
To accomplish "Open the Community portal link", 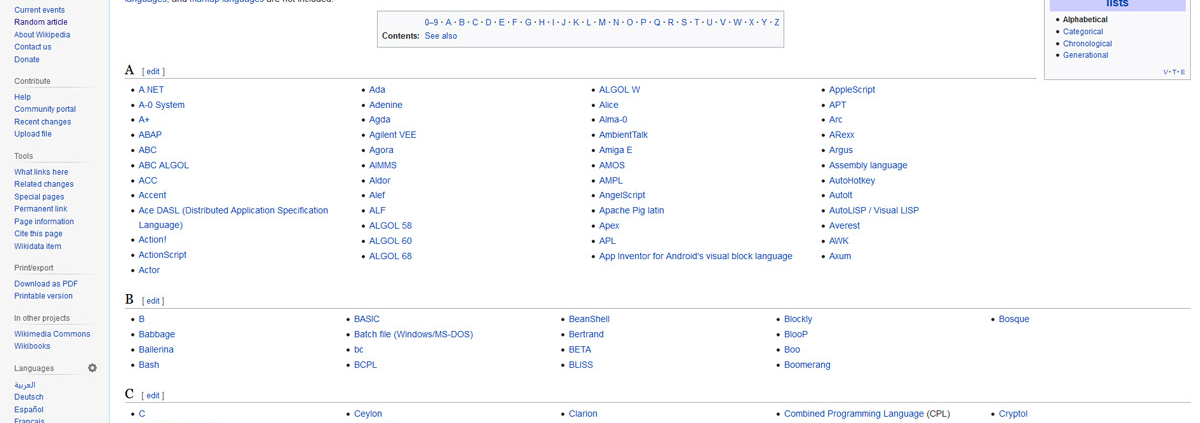I will 45,110.
